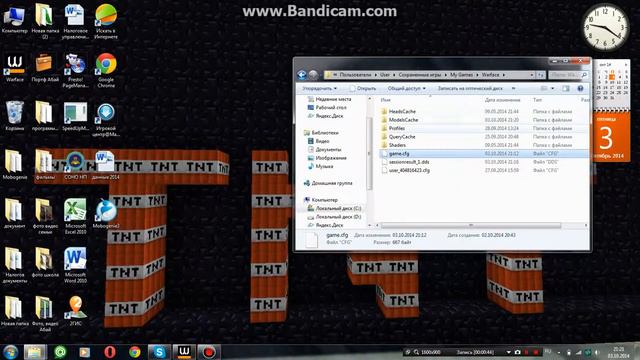Open the данные 2014 Word document
640x360 pixels.
pos(105,165)
